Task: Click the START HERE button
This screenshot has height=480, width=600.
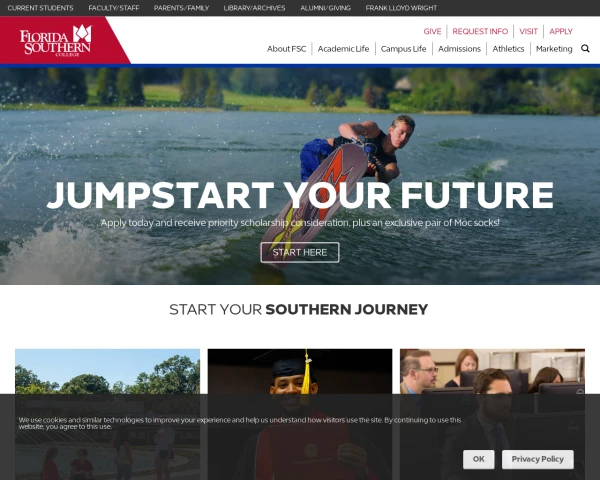Action: (300, 253)
